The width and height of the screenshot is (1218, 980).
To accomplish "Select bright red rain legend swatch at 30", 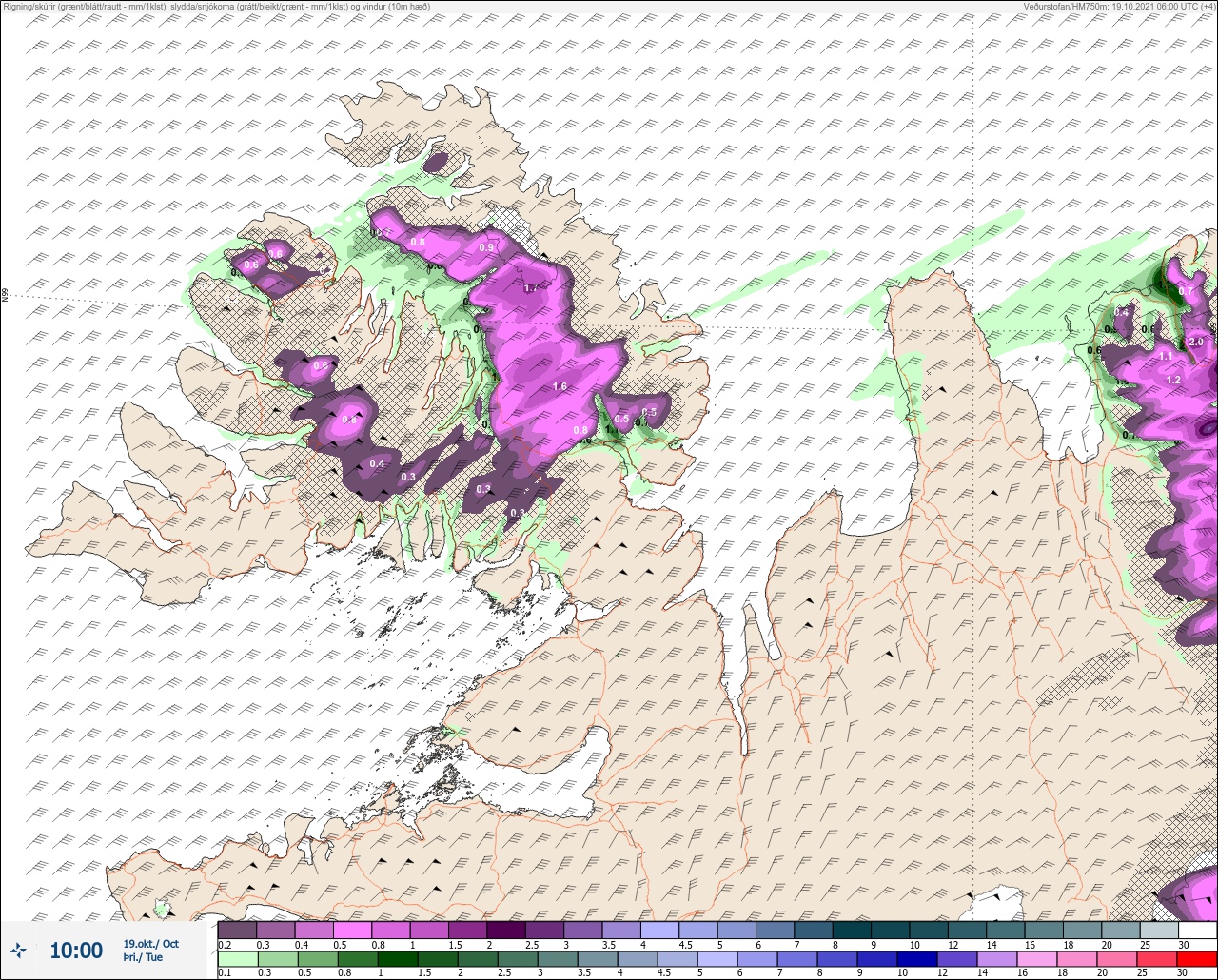I will pyautogui.click(x=1198, y=959).
